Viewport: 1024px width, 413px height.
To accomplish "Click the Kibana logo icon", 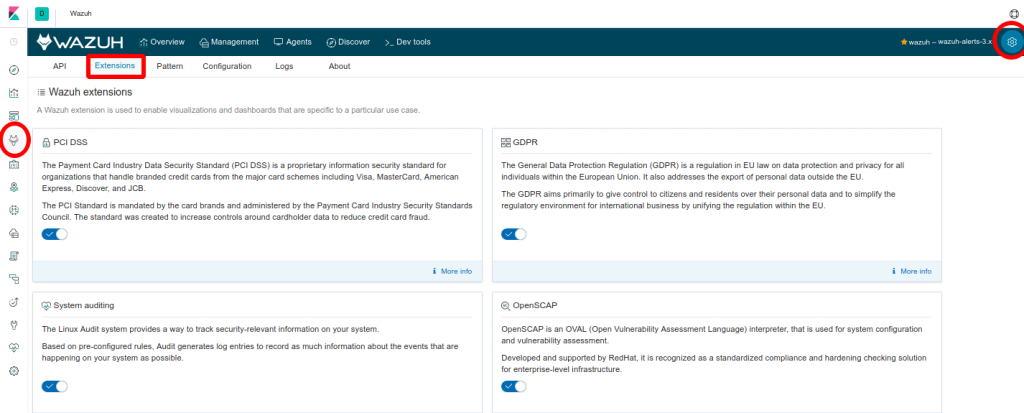I will (14, 13).
